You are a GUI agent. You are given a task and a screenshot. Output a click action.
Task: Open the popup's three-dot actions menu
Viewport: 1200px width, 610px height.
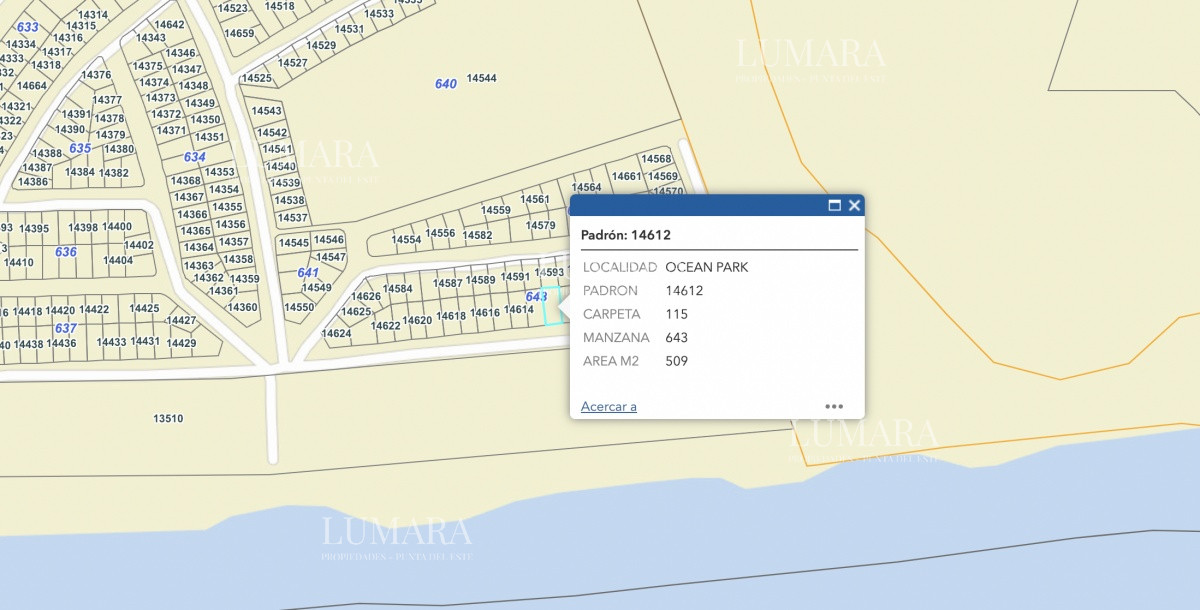click(834, 407)
